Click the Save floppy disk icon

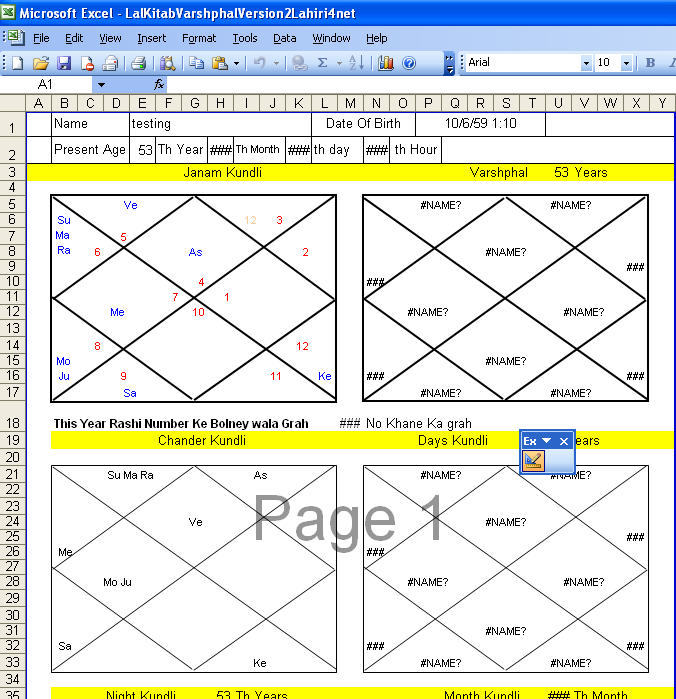(x=64, y=63)
